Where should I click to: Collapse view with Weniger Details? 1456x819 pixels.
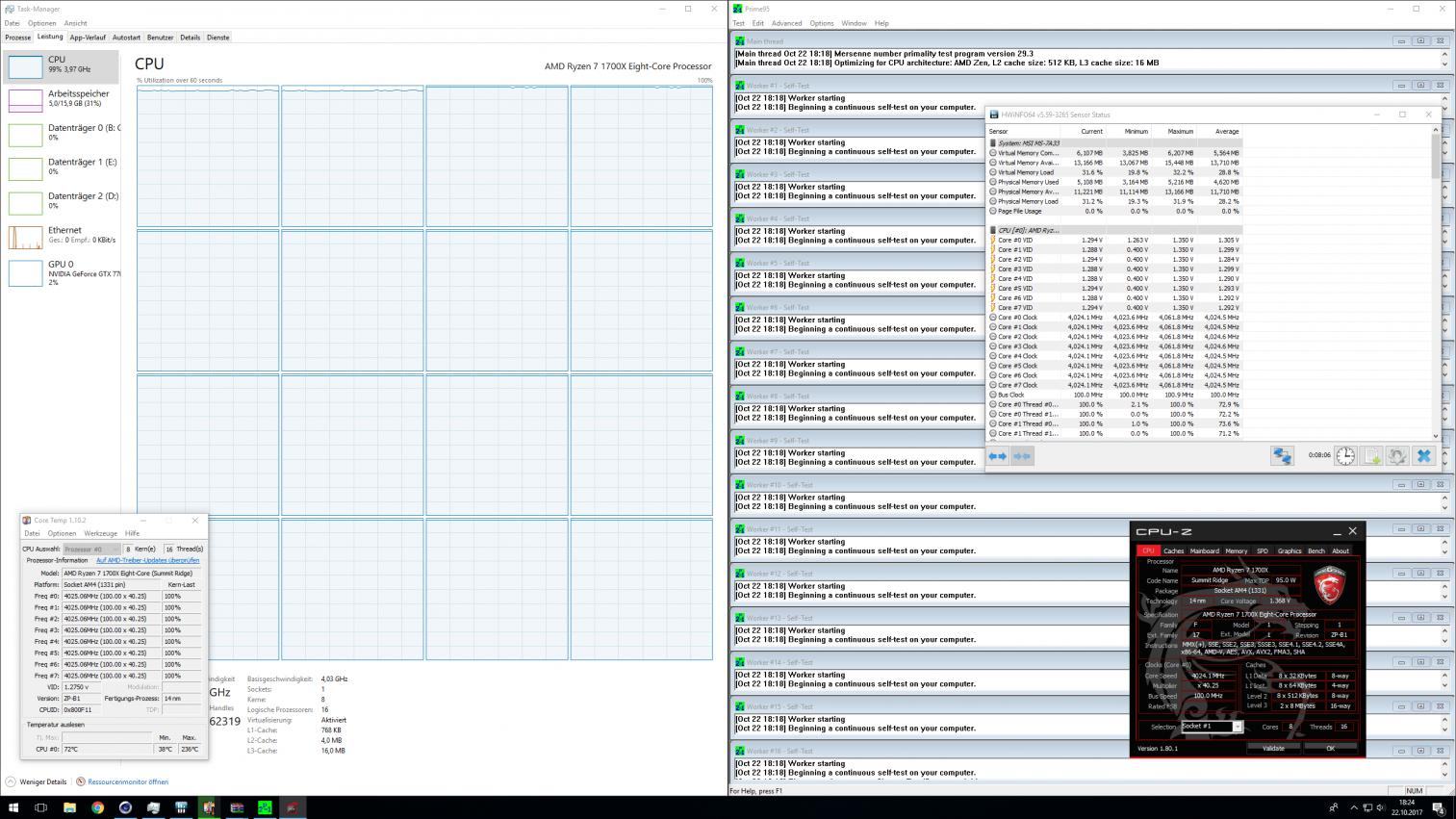tap(37, 781)
